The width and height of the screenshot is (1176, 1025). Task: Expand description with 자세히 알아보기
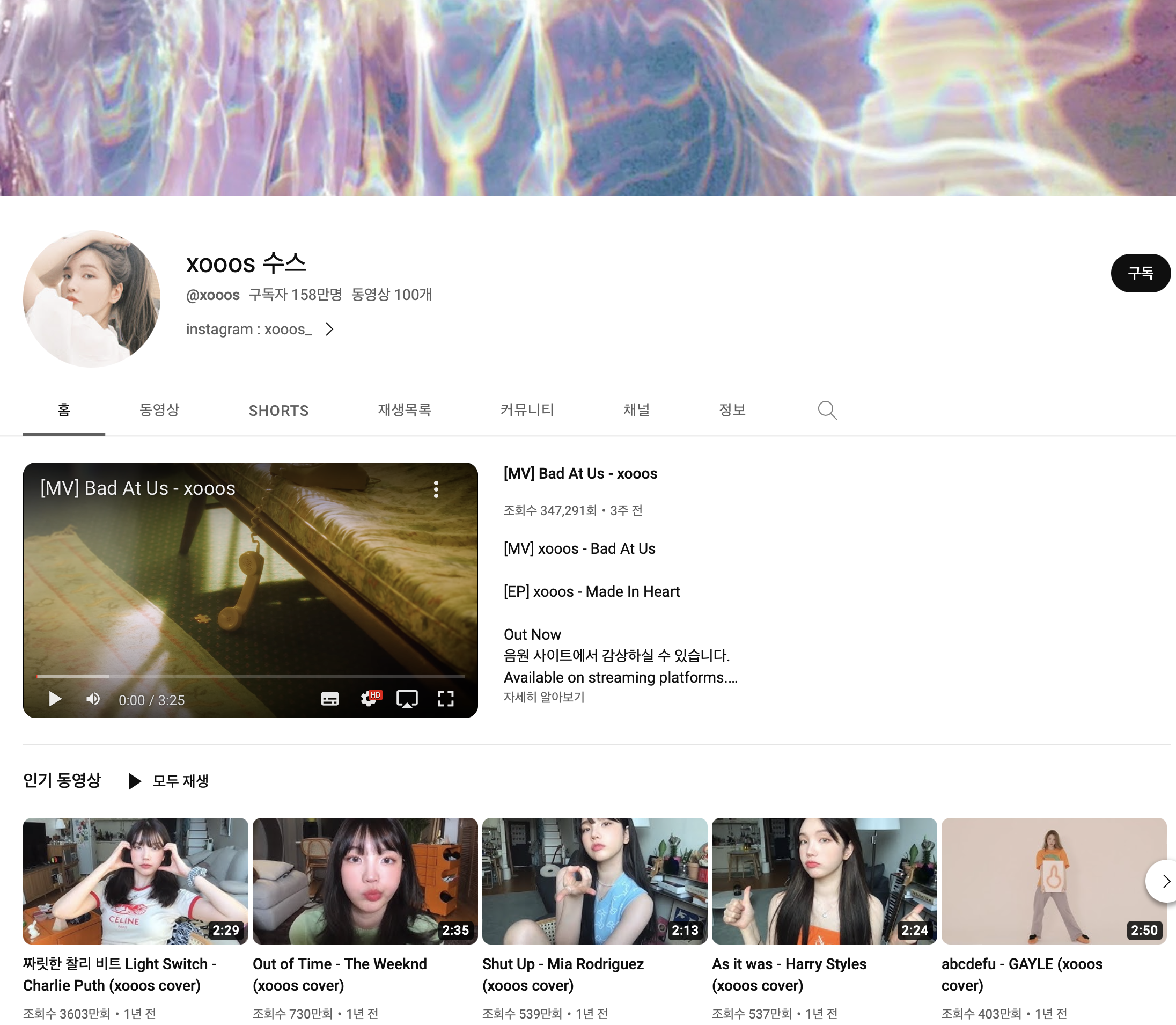coord(543,697)
